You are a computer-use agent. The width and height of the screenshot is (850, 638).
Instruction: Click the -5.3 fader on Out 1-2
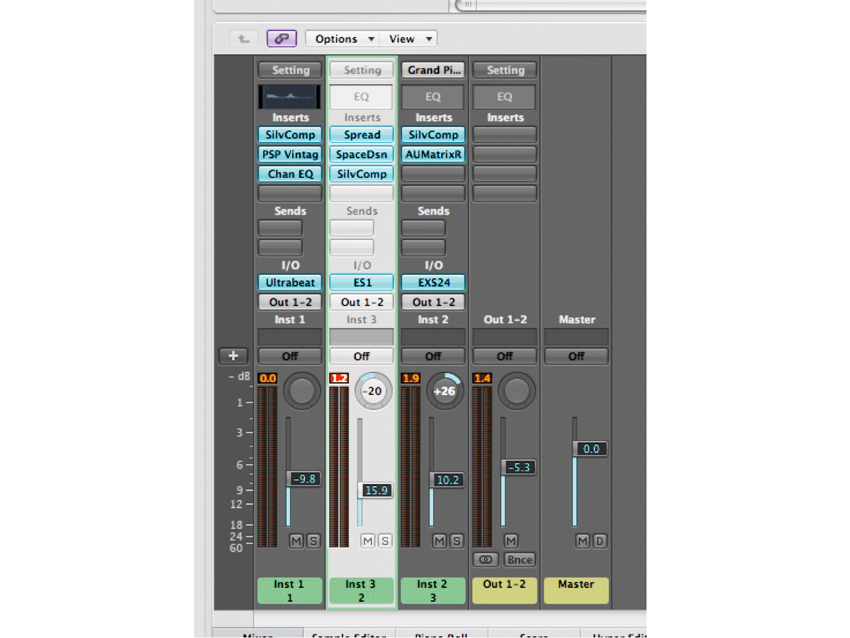click(x=518, y=467)
